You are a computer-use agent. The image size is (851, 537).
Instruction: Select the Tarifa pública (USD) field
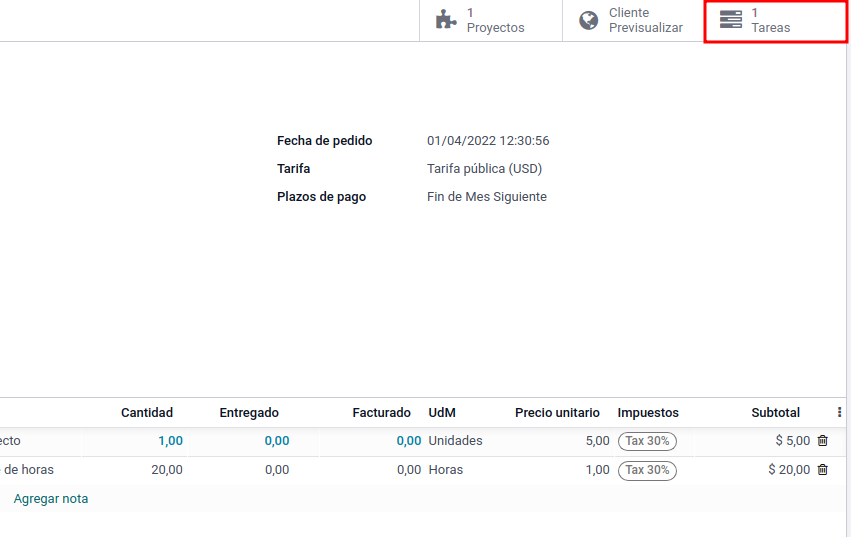click(484, 169)
